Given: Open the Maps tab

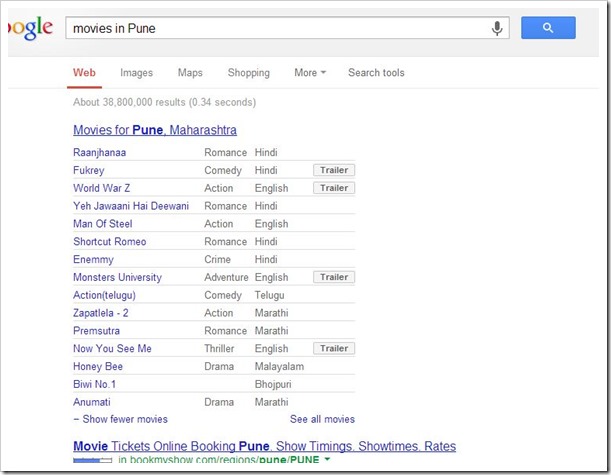Looking at the screenshot, I should pyautogui.click(x=190, y=73).
